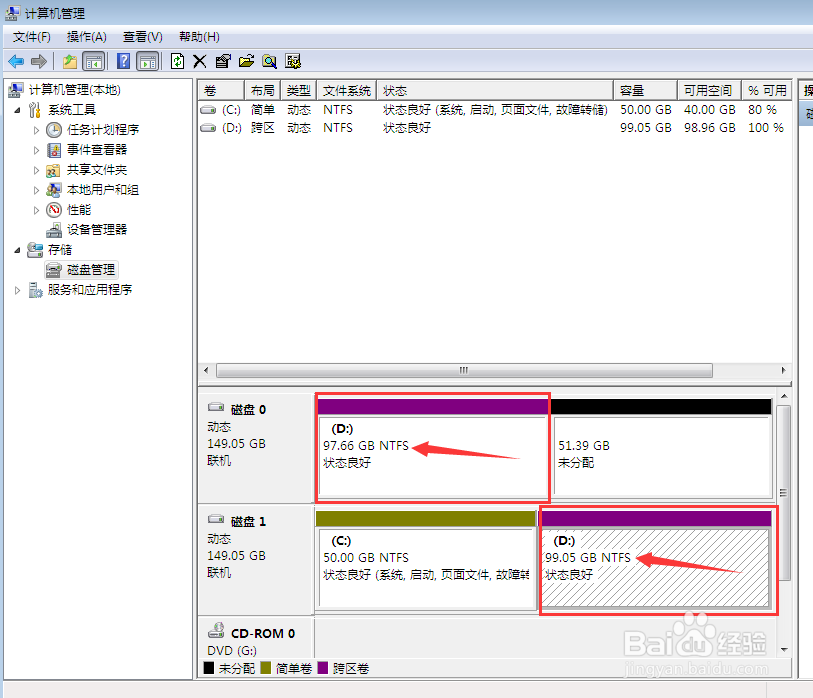Open the 查看(V) menu
The image size is (813, 698).
tap(143, 37)
